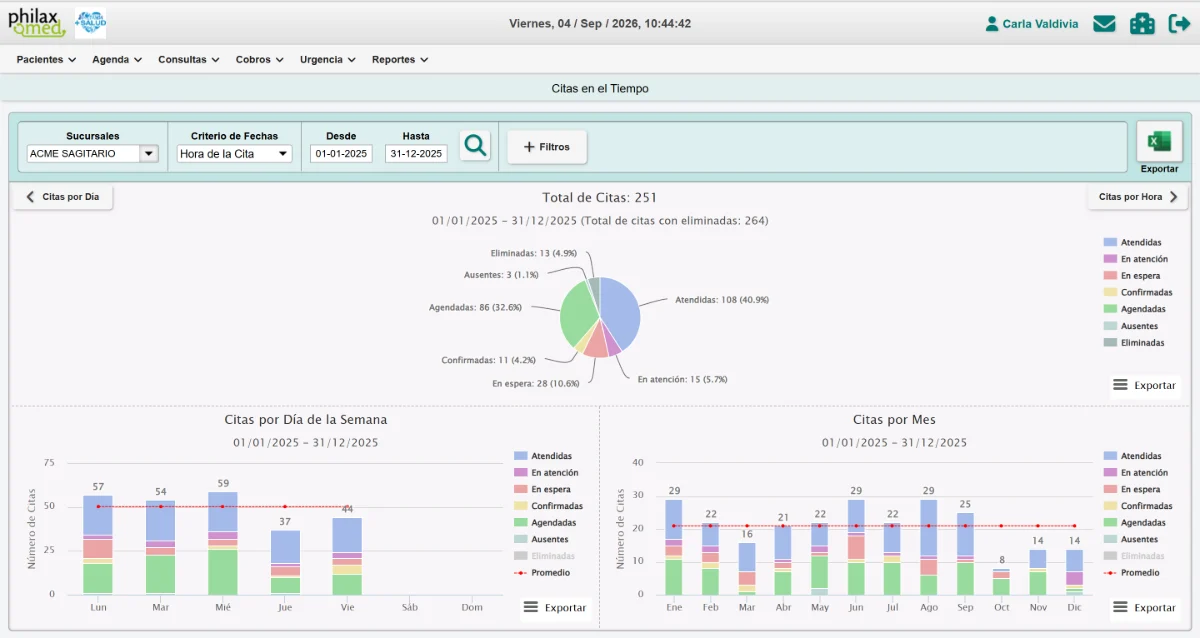Open the Cobros menu
The image size is (1200, 638).
pos(260,60)
